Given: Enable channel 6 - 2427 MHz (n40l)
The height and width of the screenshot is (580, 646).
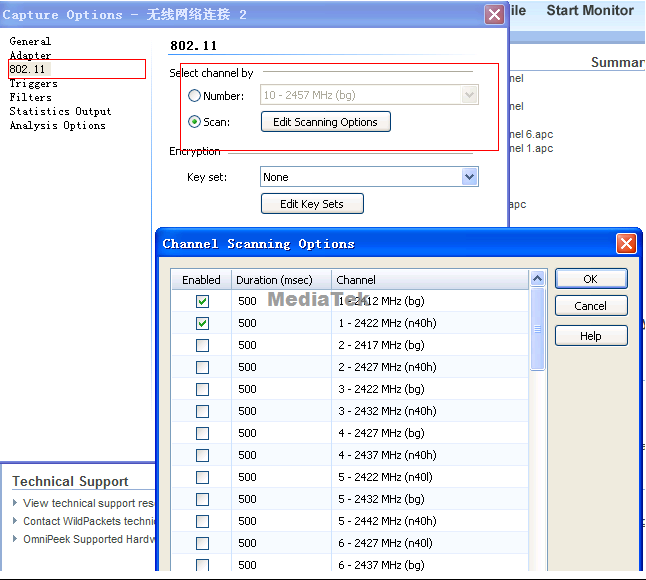Looking at the screenshot, I should click(202, 543).
